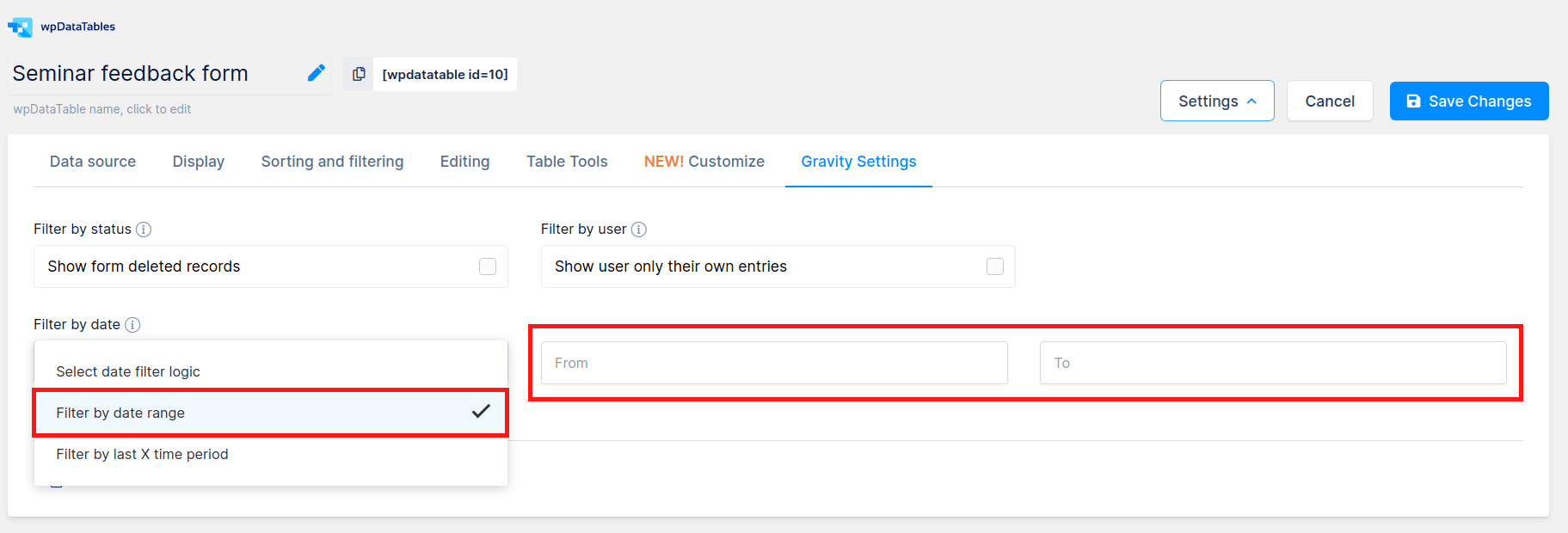The width and height of the screenshot is (1568, 533).
Task: Click the Cancel button
Action: pos(1330,101)
